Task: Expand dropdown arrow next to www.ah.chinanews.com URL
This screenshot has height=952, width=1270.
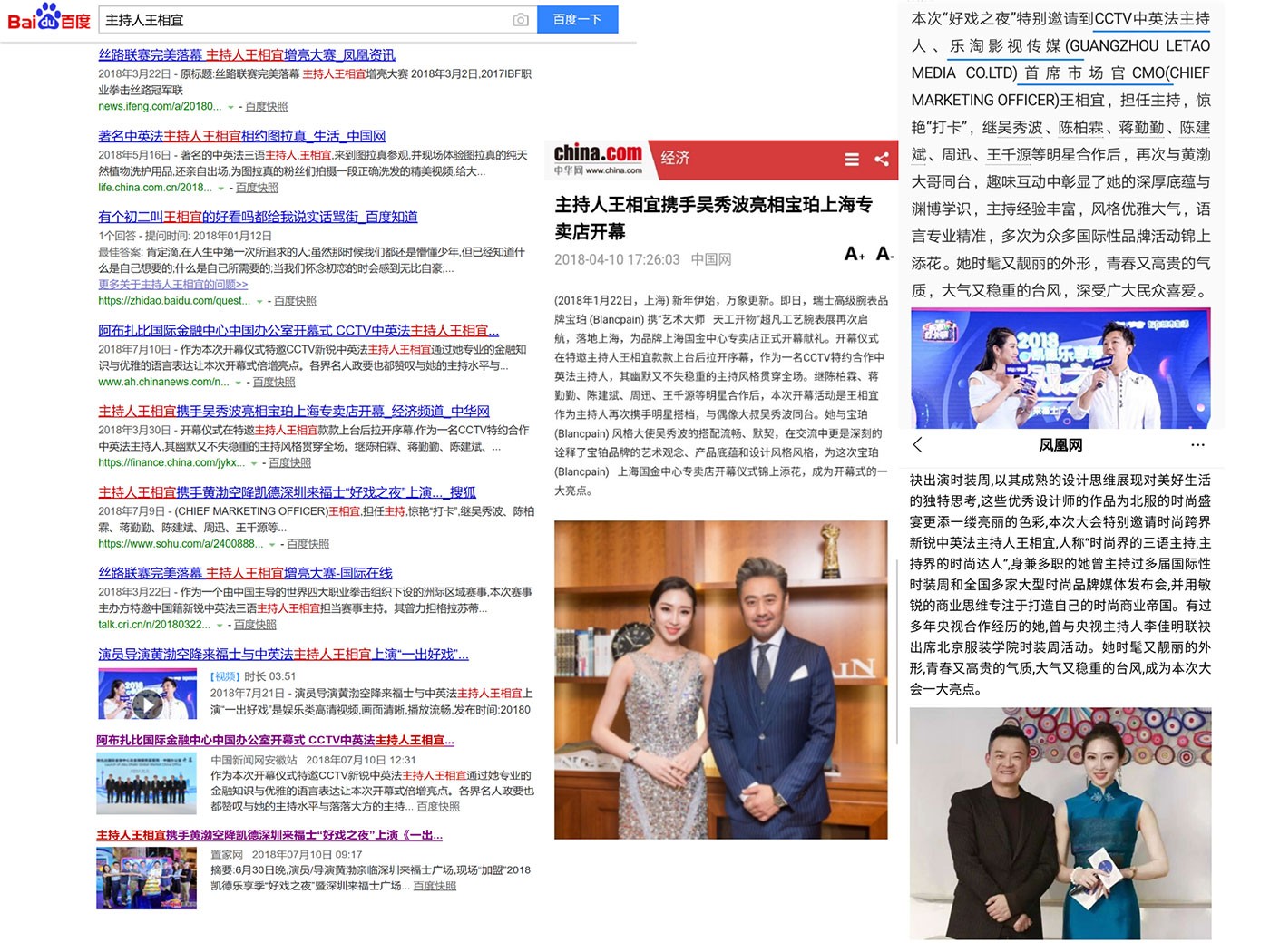Action: coord(239,383)
